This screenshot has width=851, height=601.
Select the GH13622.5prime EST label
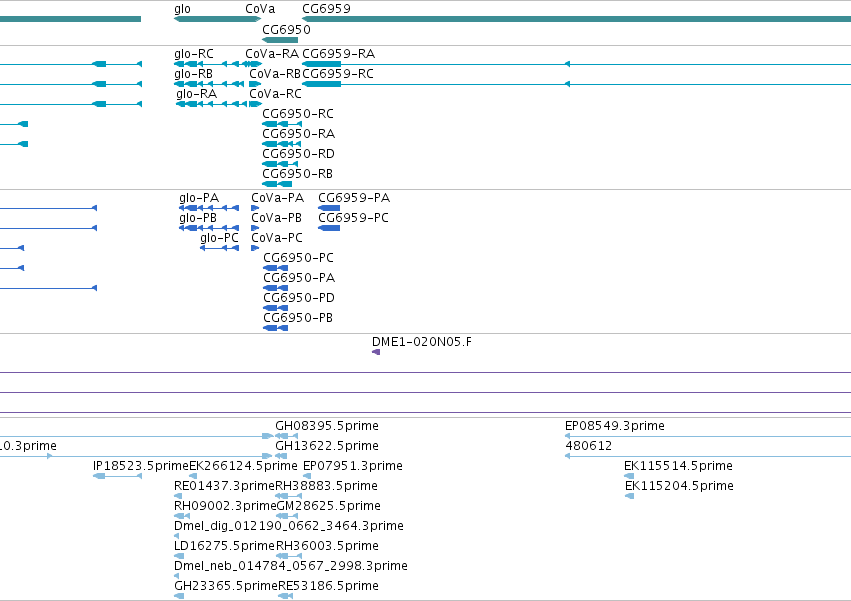pos(327,446)
